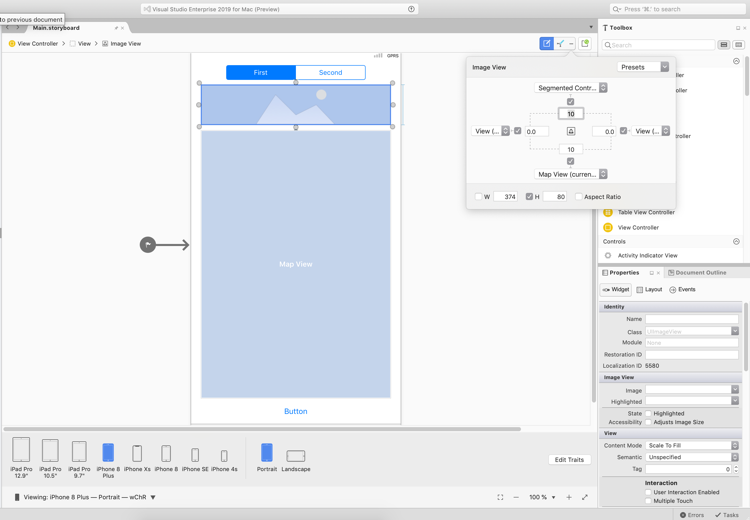
Task: Open the Document Outline tab
Action: 698,272
